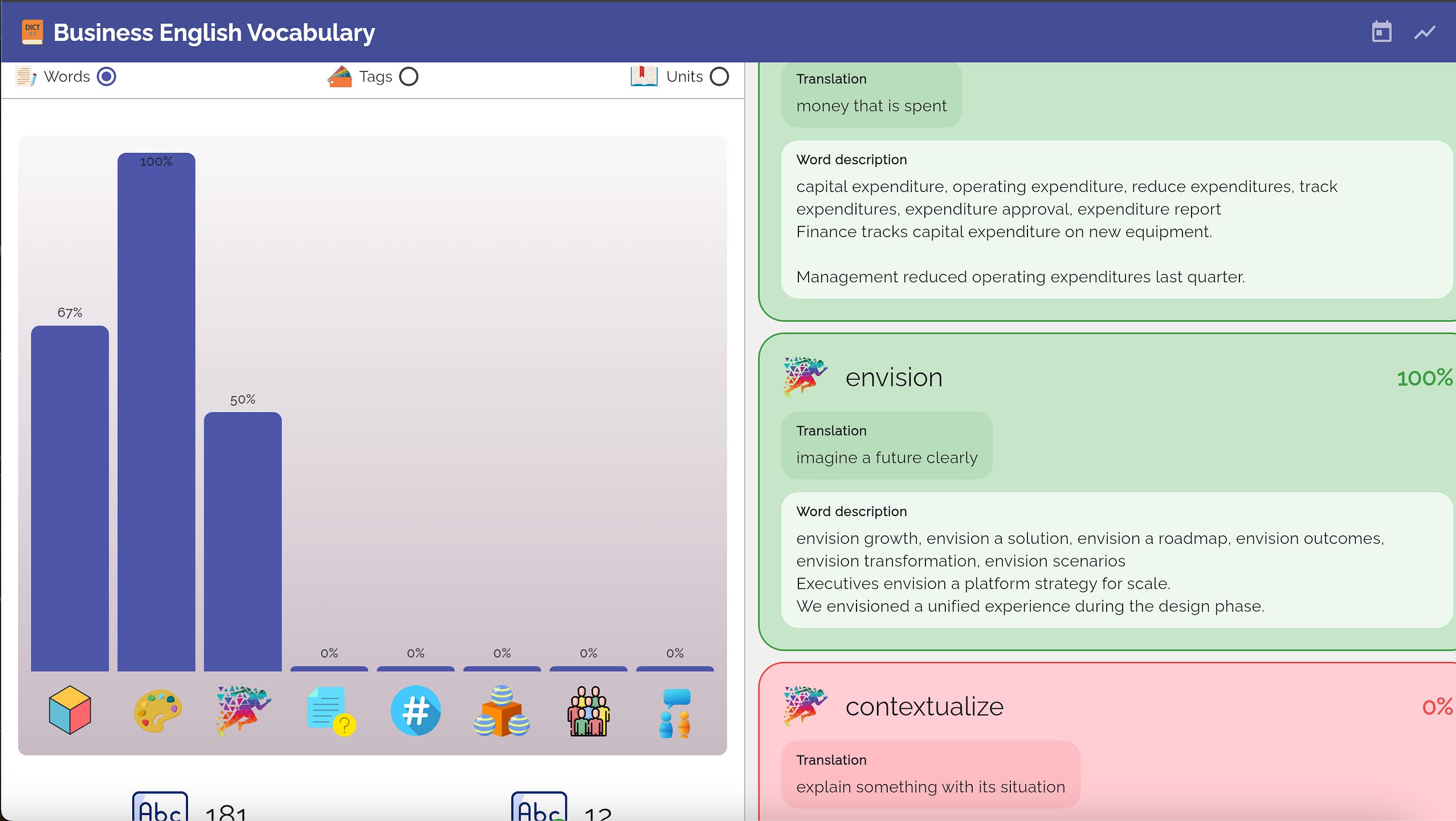Click the group of people icon
1456x821 pixels.
click(x=589, y=711)
